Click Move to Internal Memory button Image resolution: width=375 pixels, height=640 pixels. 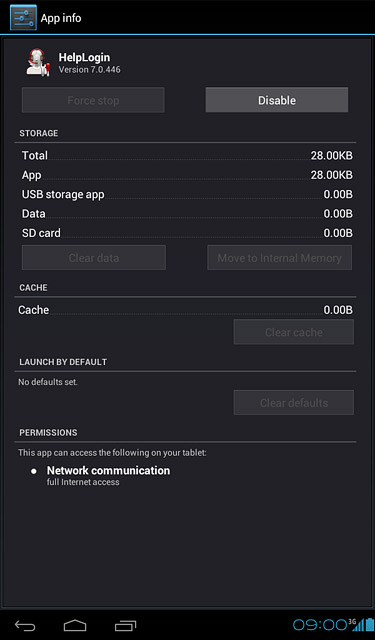point(280,258)
